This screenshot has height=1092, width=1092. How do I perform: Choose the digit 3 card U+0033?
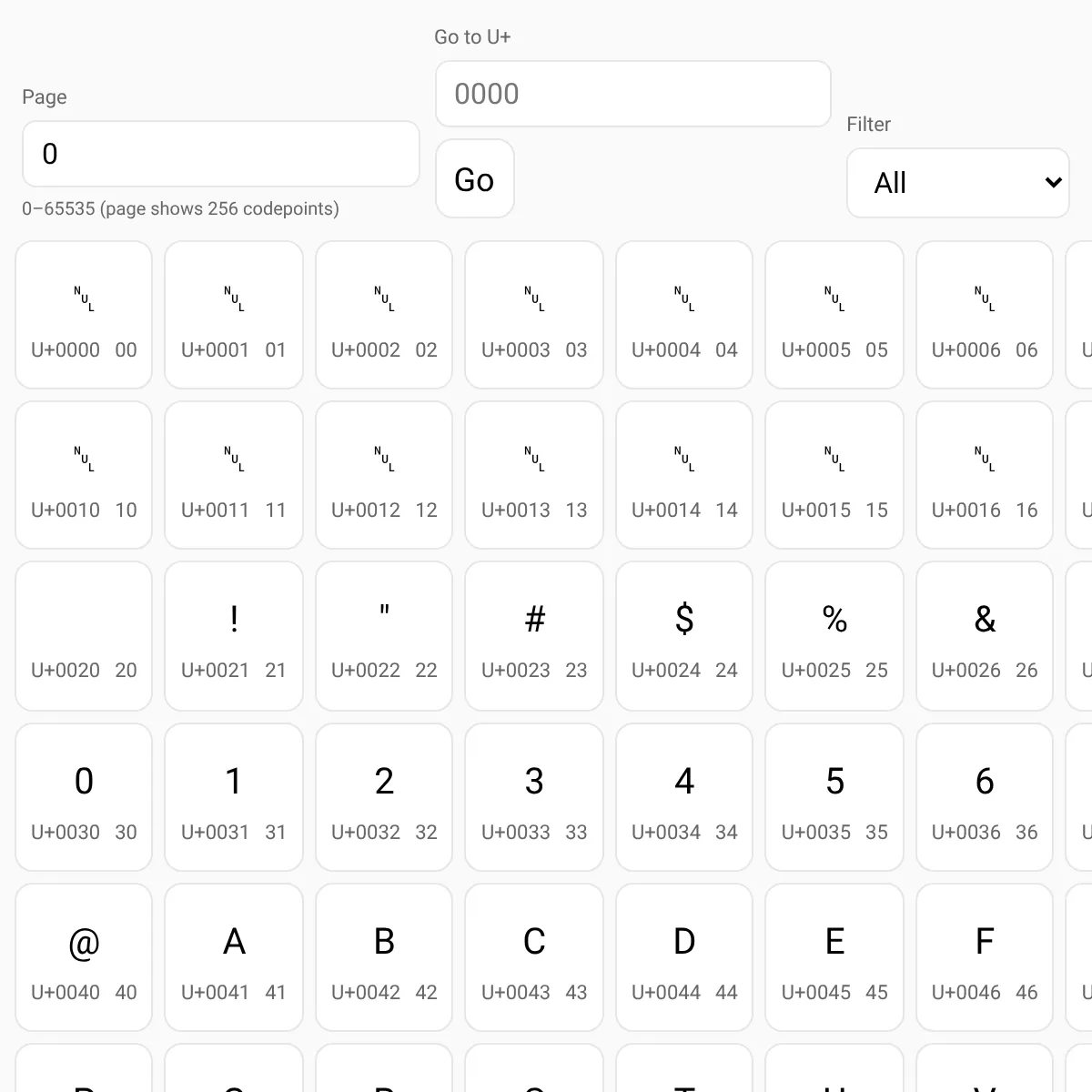point(534,797)
